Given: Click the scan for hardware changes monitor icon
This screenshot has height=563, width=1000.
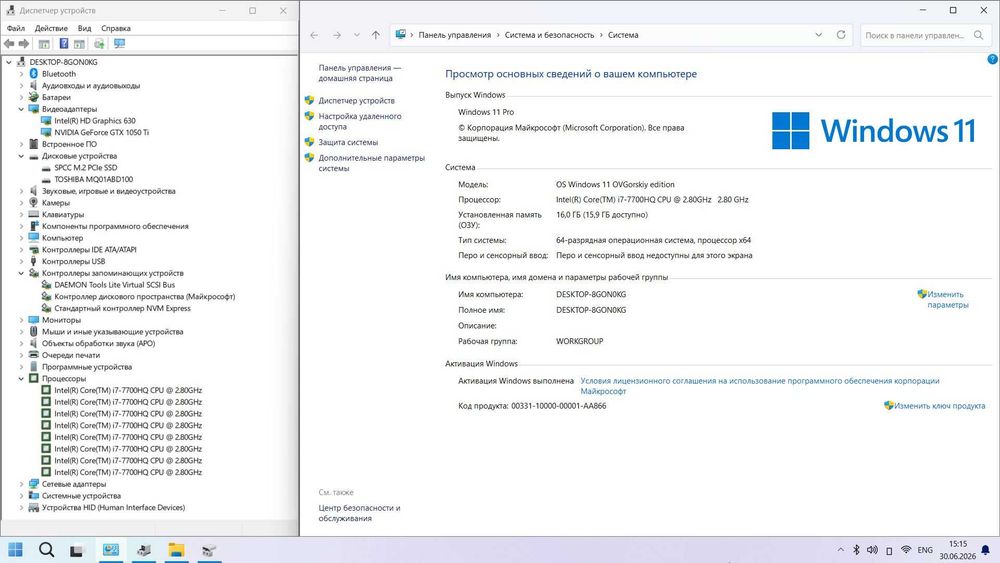Looking at the screenshot, I should 119,43.
